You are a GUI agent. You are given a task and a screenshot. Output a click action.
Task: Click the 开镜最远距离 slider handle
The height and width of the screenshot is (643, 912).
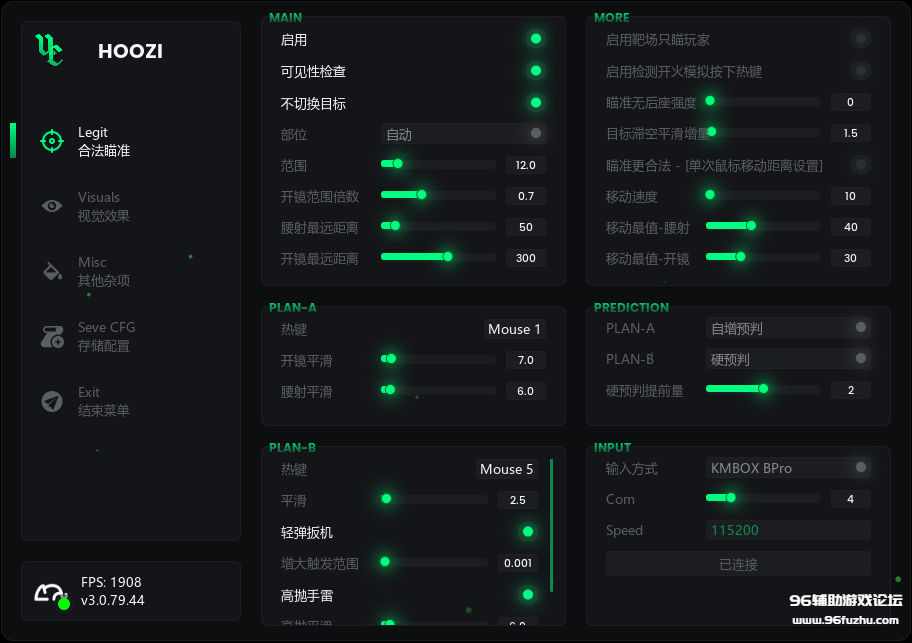coord(447,257)
